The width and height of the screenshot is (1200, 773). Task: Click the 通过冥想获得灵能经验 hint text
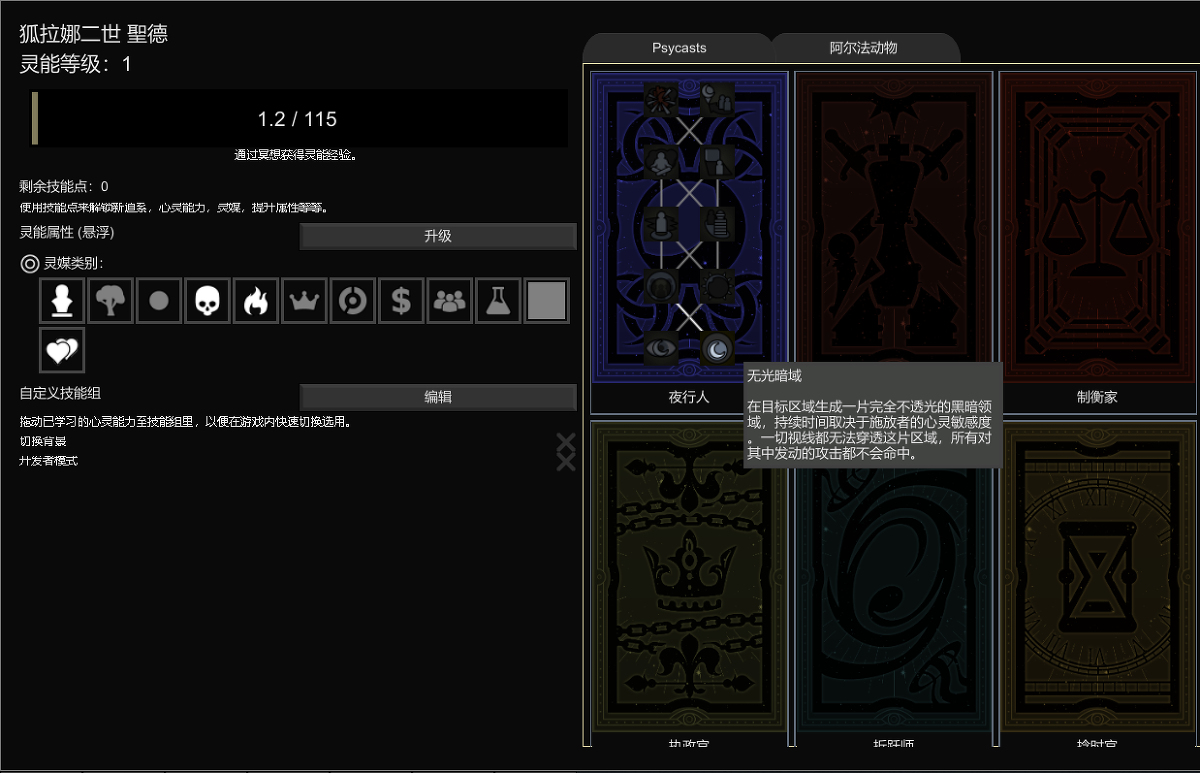[296, 155]
